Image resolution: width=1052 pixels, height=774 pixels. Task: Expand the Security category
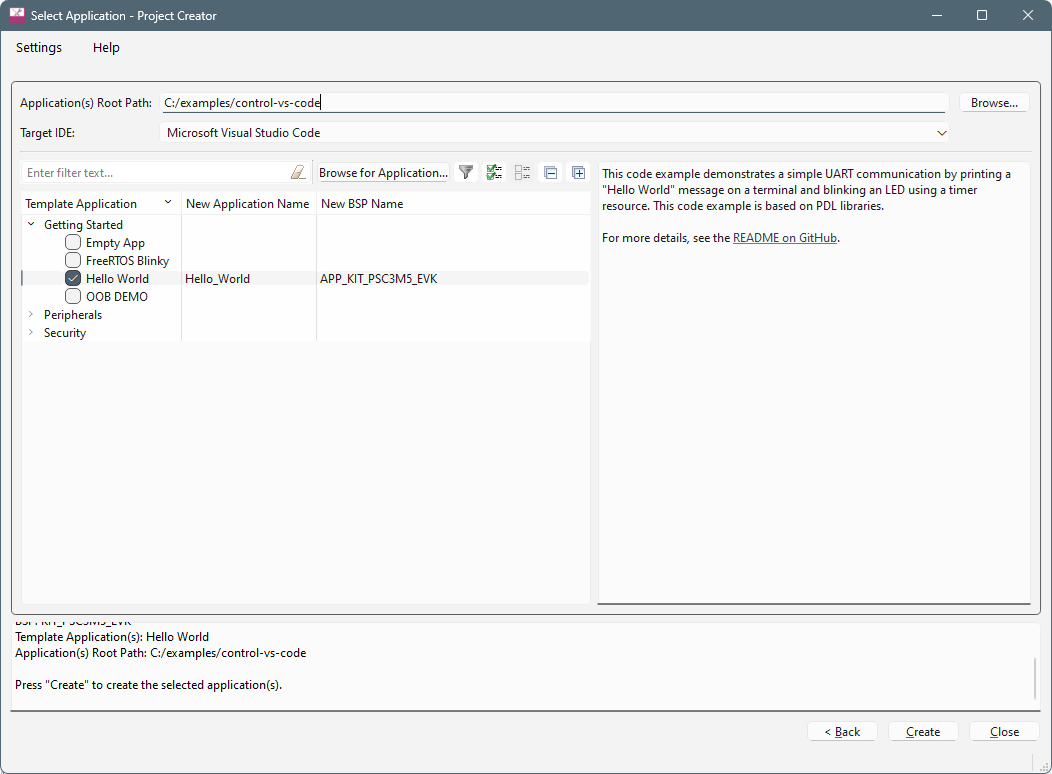coord(31,333)
